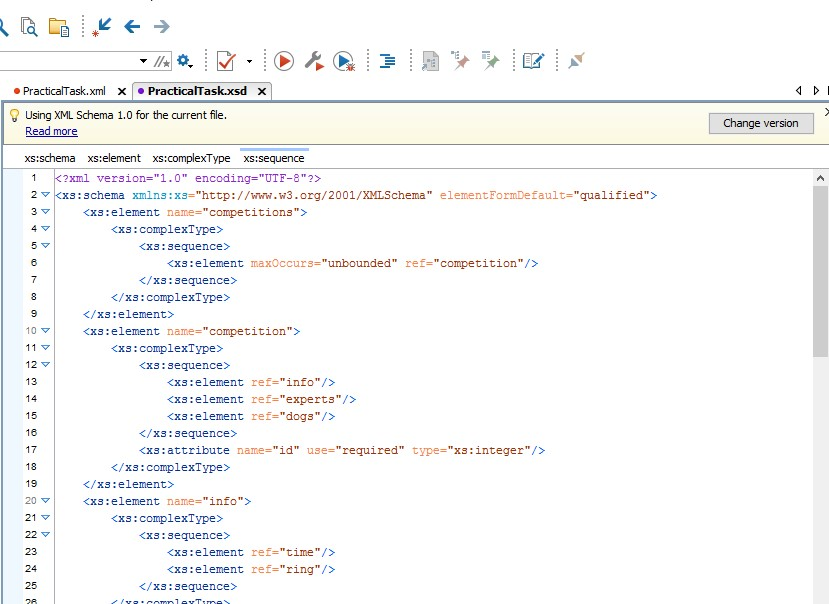Open the XPath settings gear icon
The width and height of the screenshot is (829, 604).
[184, 60]
